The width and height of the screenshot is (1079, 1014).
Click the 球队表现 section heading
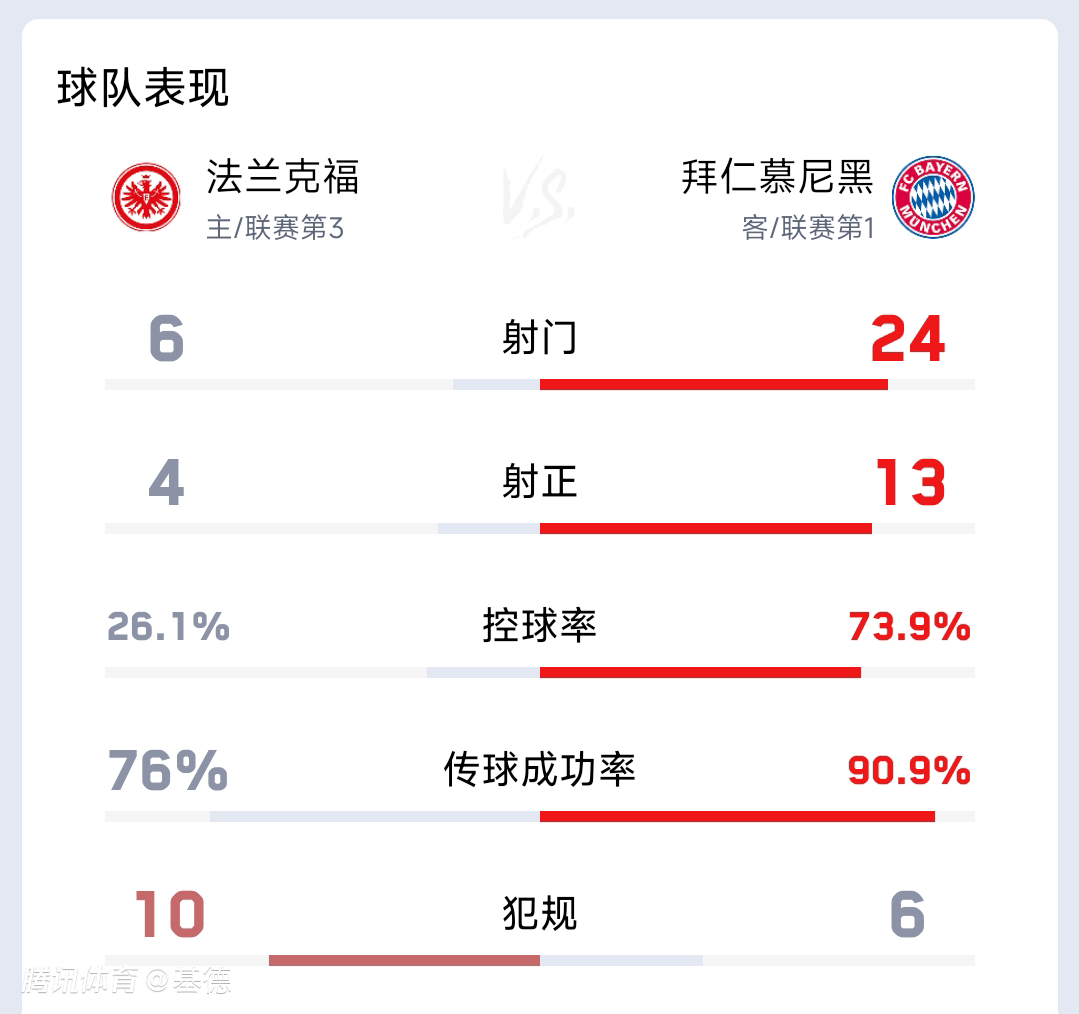pos(142,88)
